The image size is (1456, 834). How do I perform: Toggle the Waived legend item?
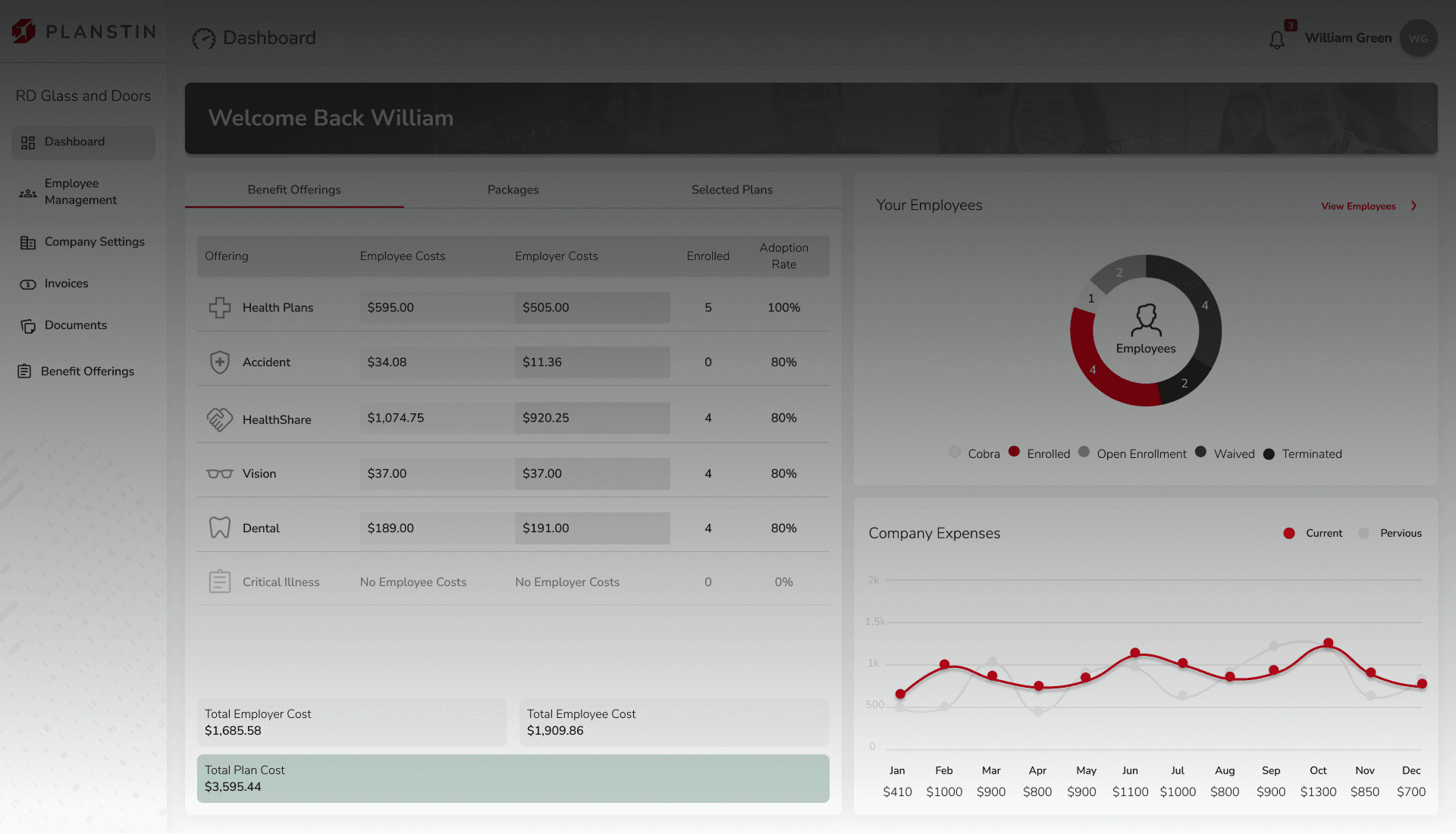tap(1225, 453)
